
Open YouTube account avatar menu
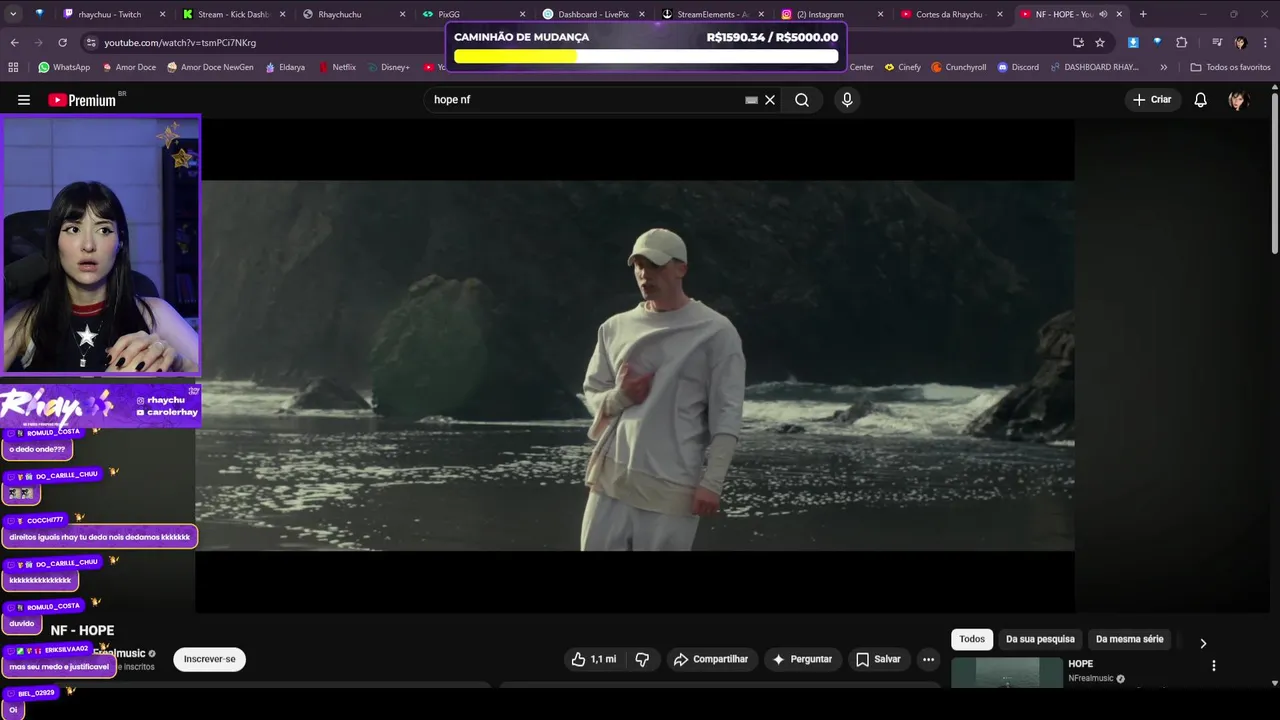(x=1237, y=100)
